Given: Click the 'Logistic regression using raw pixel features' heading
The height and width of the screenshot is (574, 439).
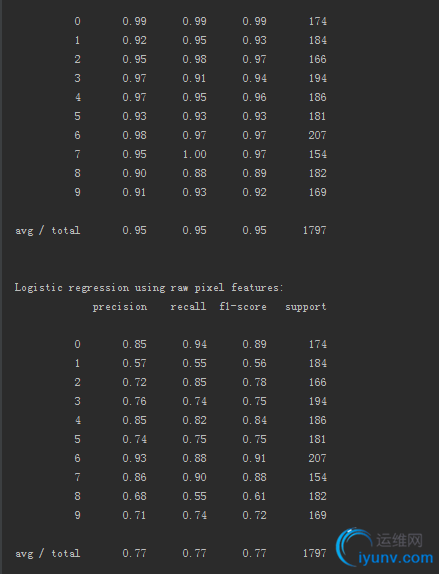Looking at the screenshot, I should pos(149,288).
